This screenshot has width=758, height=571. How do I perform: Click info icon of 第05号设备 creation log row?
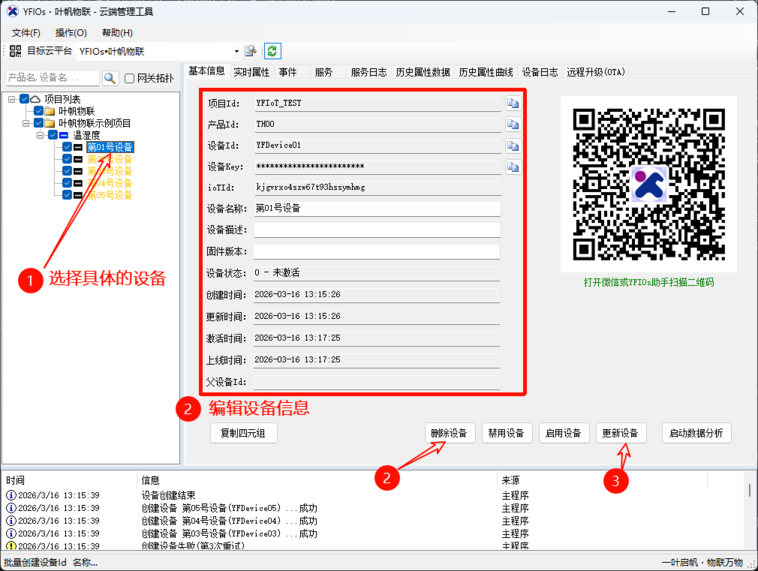pyautogui.click(x=11, y=508)
